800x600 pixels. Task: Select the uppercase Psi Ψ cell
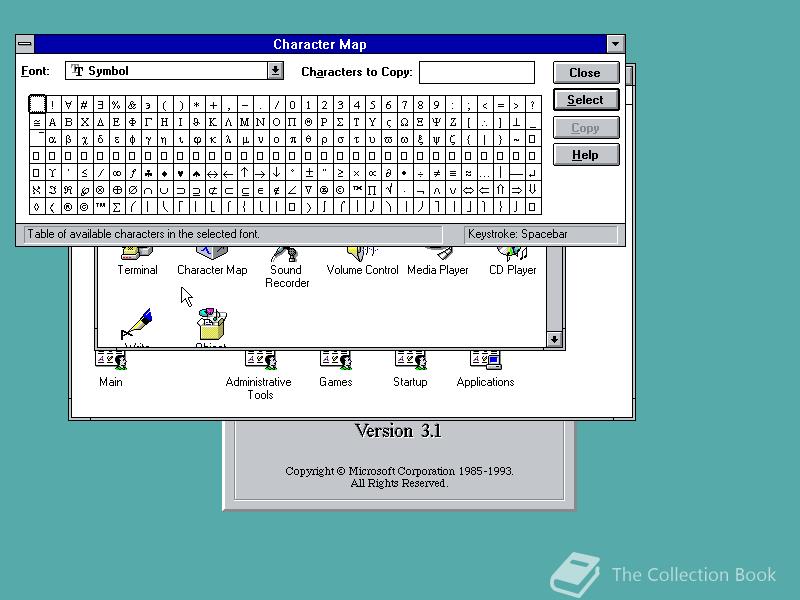point(436,121)
